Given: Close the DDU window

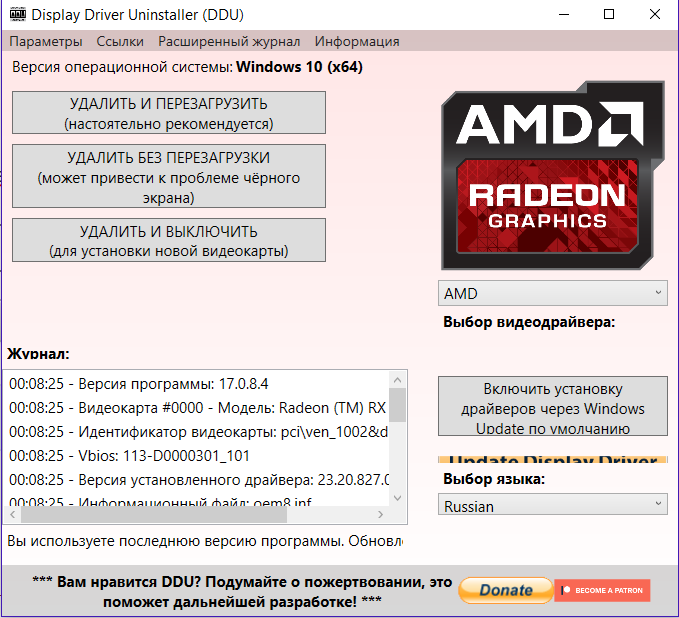Looking at the screenshot, I should coord(654,14).
